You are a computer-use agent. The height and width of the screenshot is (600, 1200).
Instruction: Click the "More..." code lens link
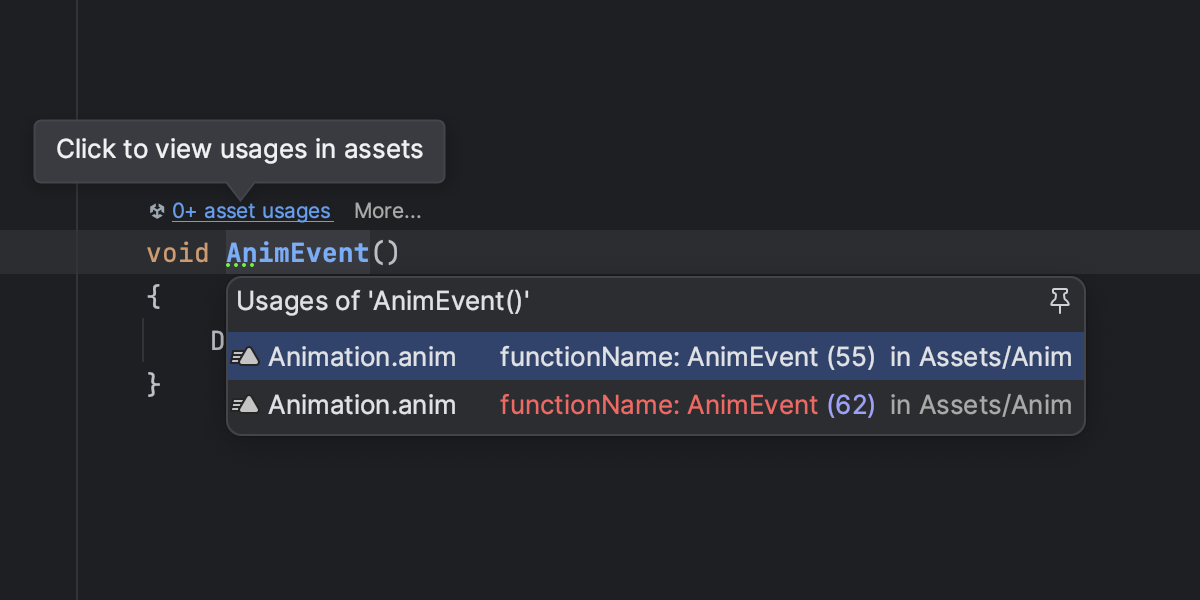pos(388,211)
